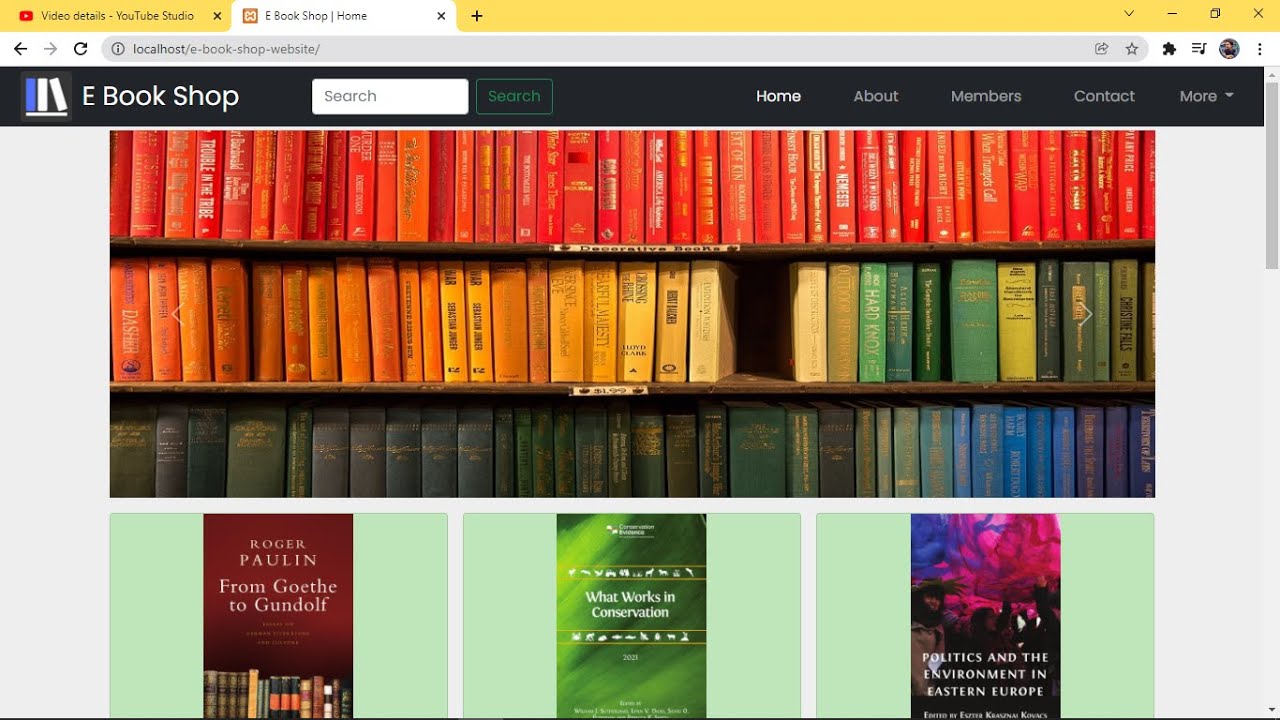Switch to the Video details YouTube Studio tab

click(x=117, y=16)
